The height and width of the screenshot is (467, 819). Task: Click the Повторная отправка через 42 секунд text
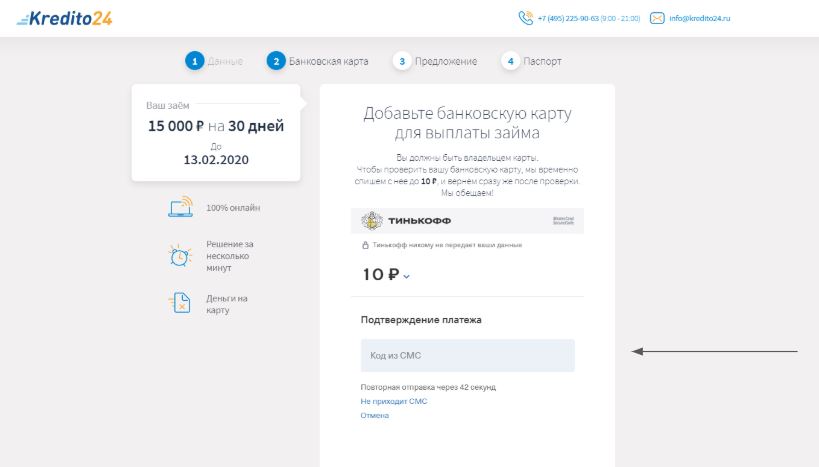click(x=428, y=387)
